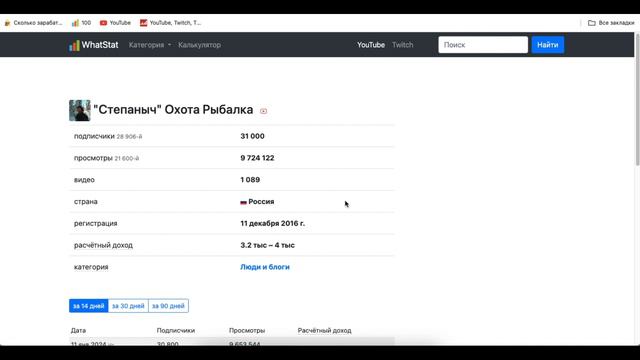Select the 'за 90 дней' period button
This screenshot has height=360, width=640.
(168, 306)
